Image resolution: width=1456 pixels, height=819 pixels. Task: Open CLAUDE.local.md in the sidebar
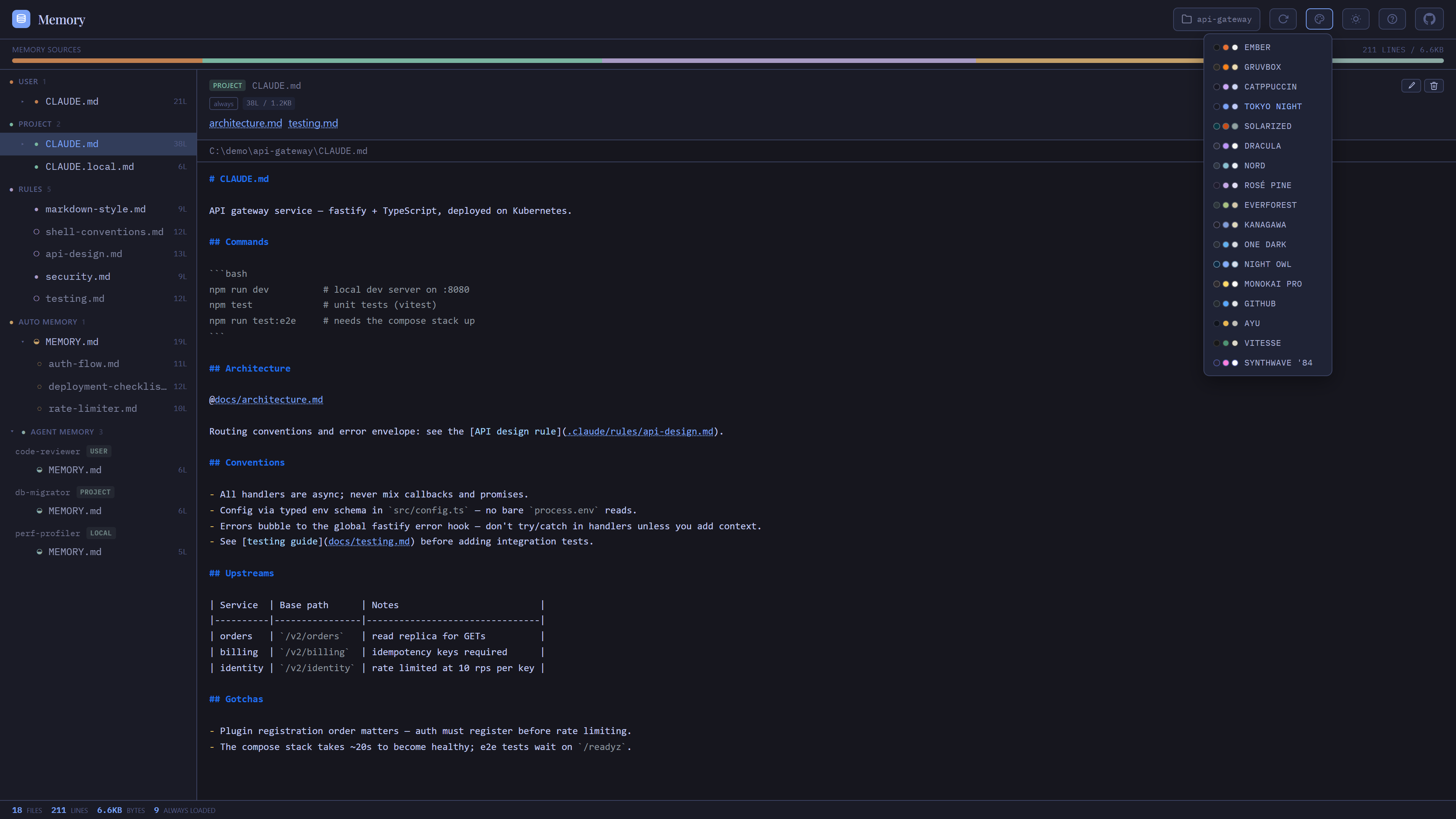(x=98, y=167)
